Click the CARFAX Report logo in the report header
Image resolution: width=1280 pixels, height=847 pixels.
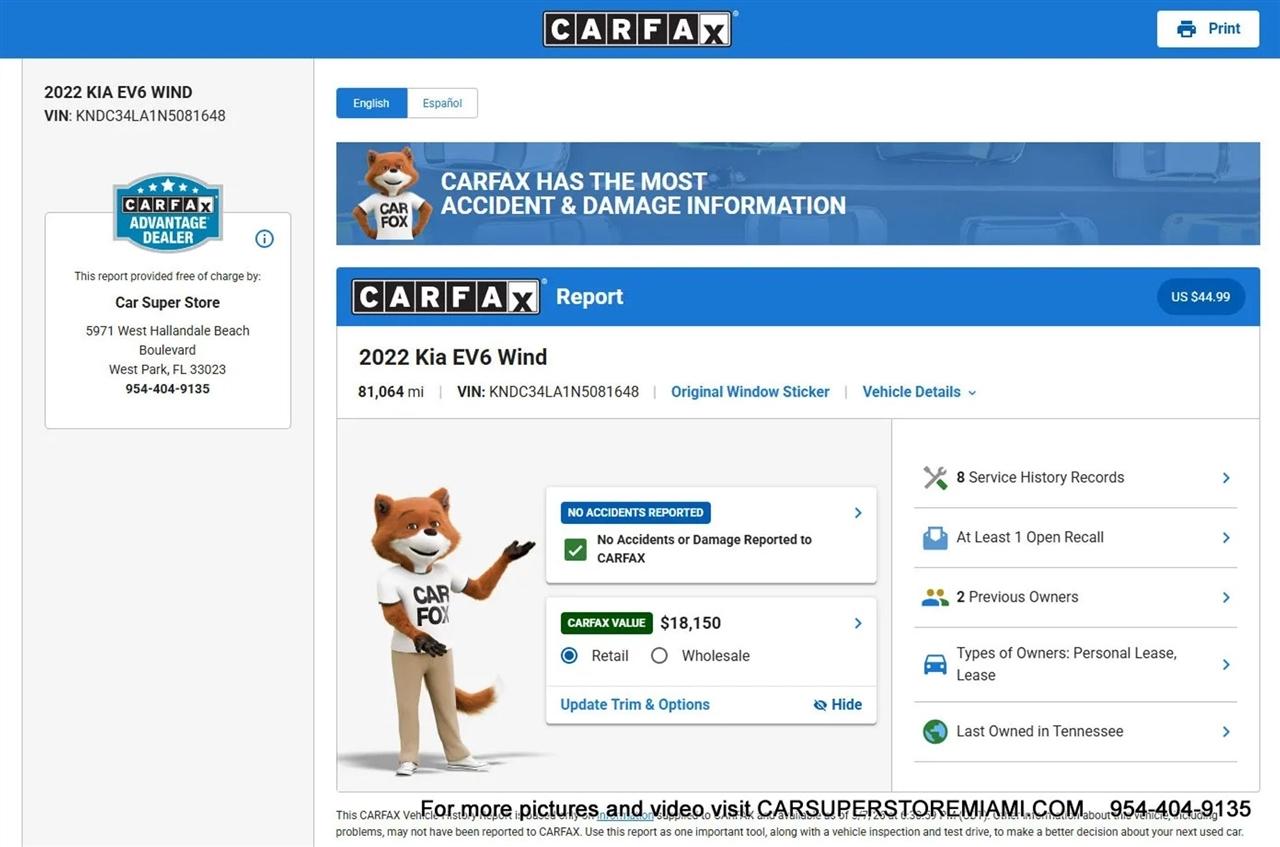coord(446,297)
